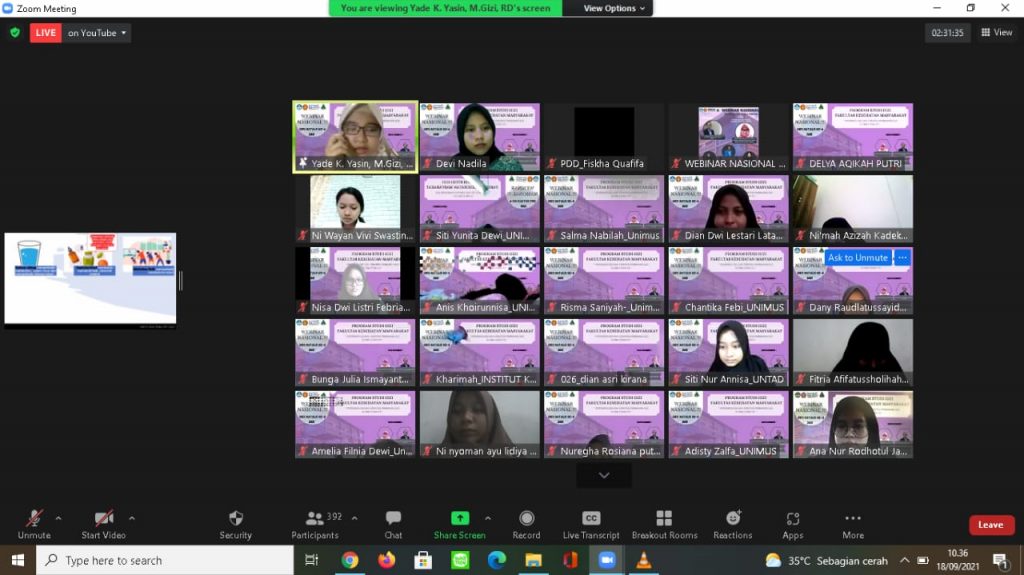The width and height of the screenshot is (1024, 575).
Task: Open the Chat panel
Action: tap(393, 519)
